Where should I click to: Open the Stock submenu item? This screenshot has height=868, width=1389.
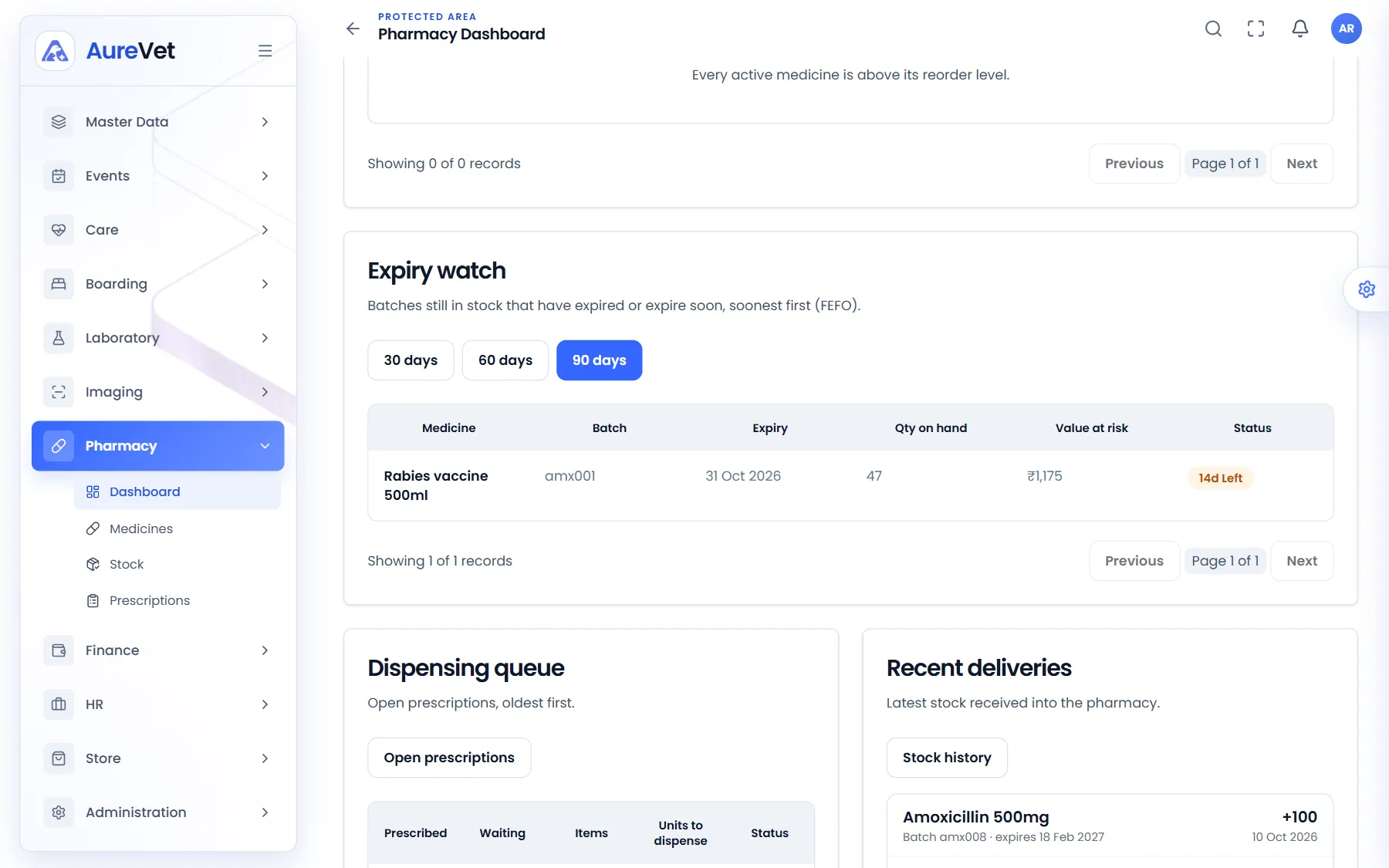(x=177, y=564)
